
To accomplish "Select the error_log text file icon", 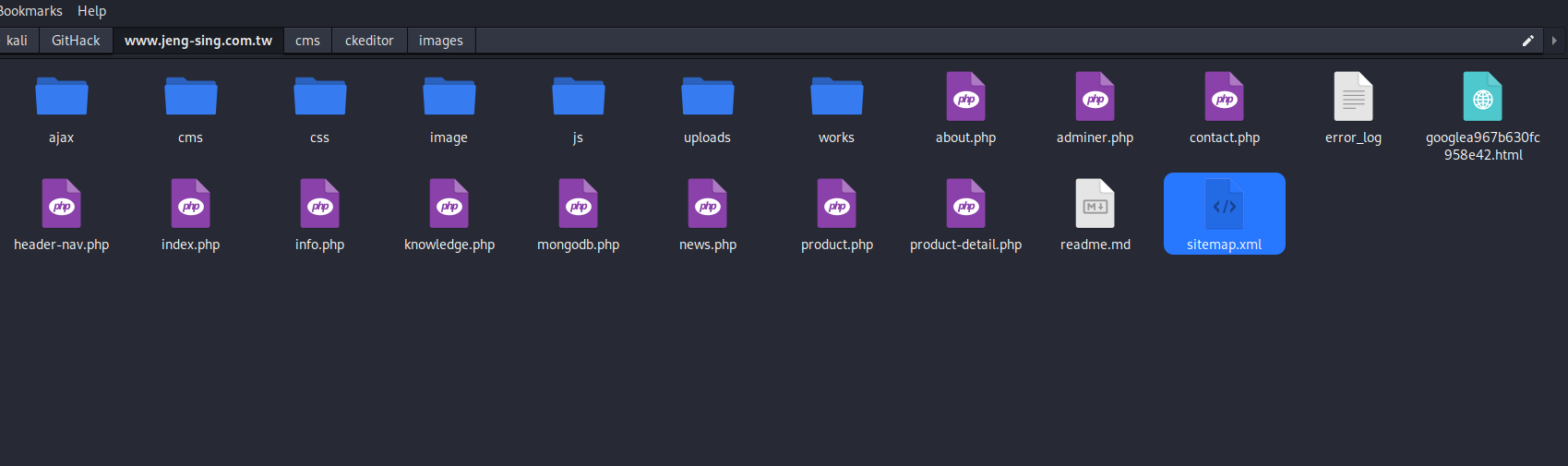I will pos(1354,96).
